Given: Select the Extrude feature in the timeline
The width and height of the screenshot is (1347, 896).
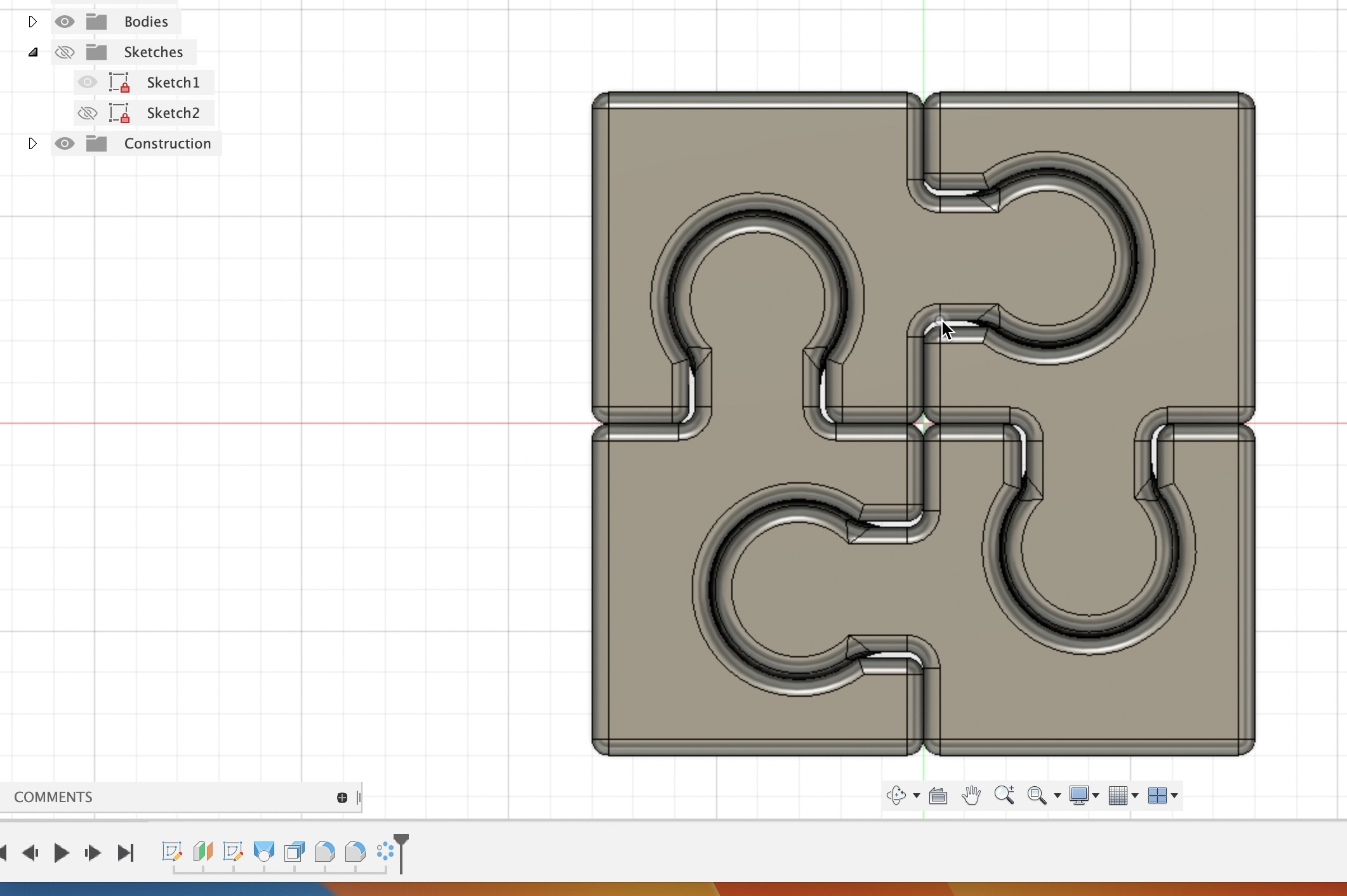Looking at the screenshot, I should point(264,852).
